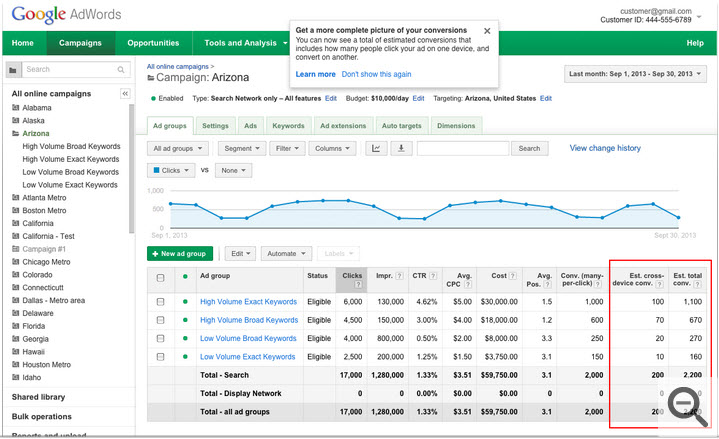Screen dimensions: 719x439
Task: Click the help icon next to Avg. Pos.
Action: tap(548, 284)
